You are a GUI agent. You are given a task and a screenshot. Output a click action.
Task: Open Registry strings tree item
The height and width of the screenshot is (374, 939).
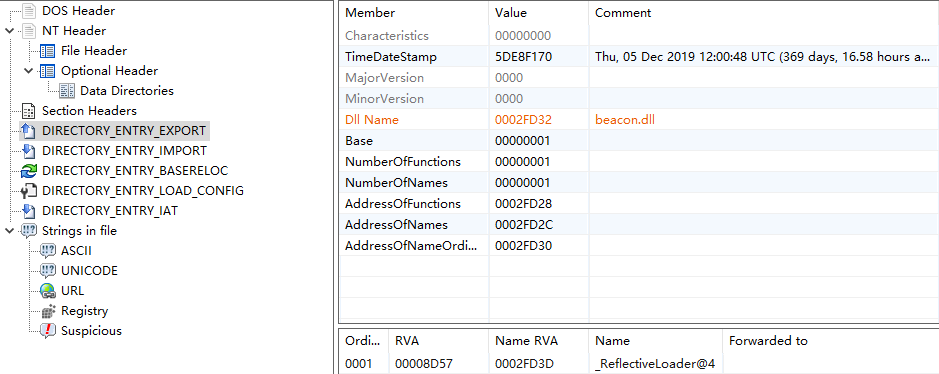point(84,311)
